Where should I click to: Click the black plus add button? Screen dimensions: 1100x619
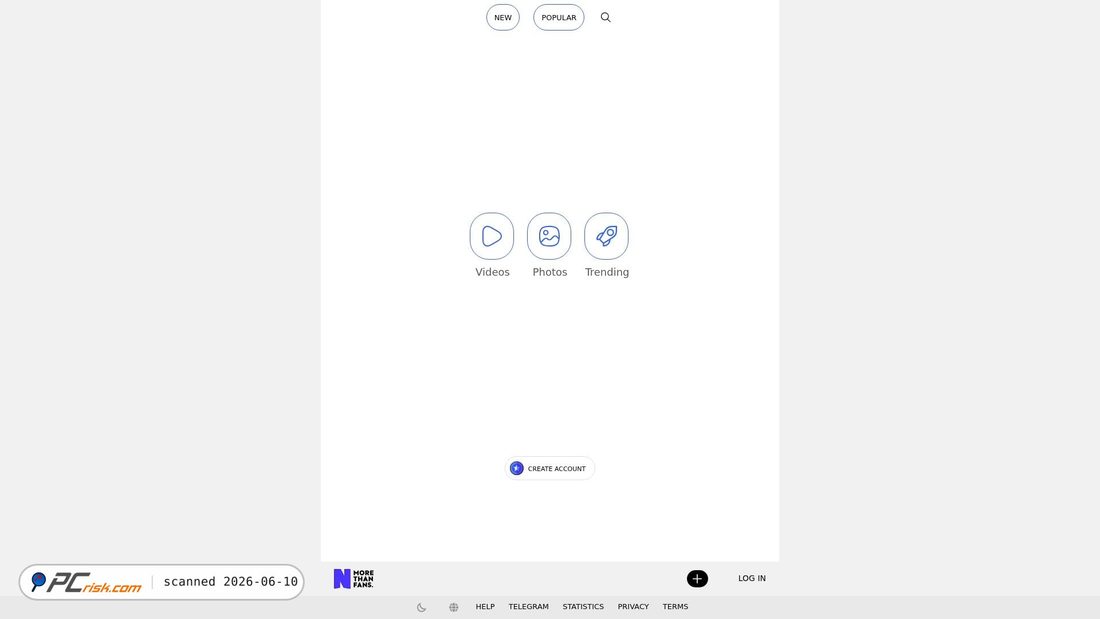tap(697, 578)
